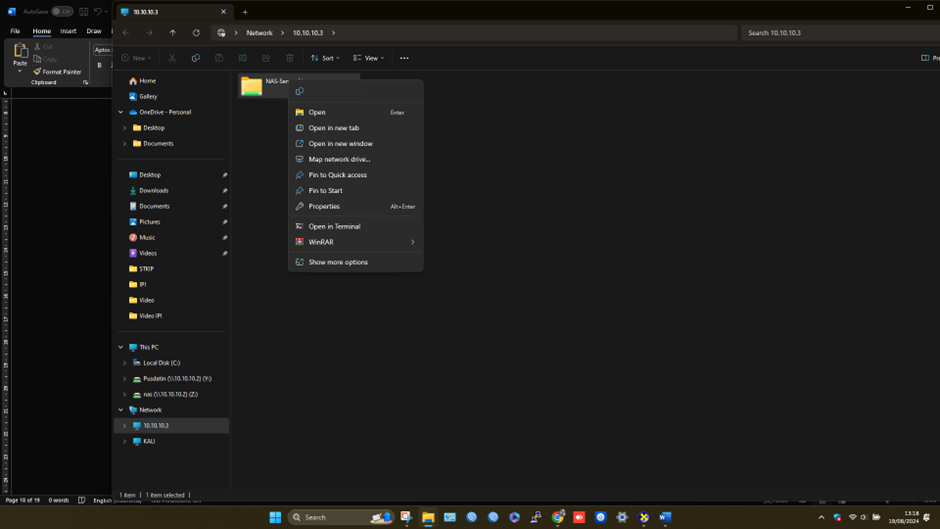Open Gallery in the navigation pane
This screenshot has height=529, width=940.
pos(148,96)
